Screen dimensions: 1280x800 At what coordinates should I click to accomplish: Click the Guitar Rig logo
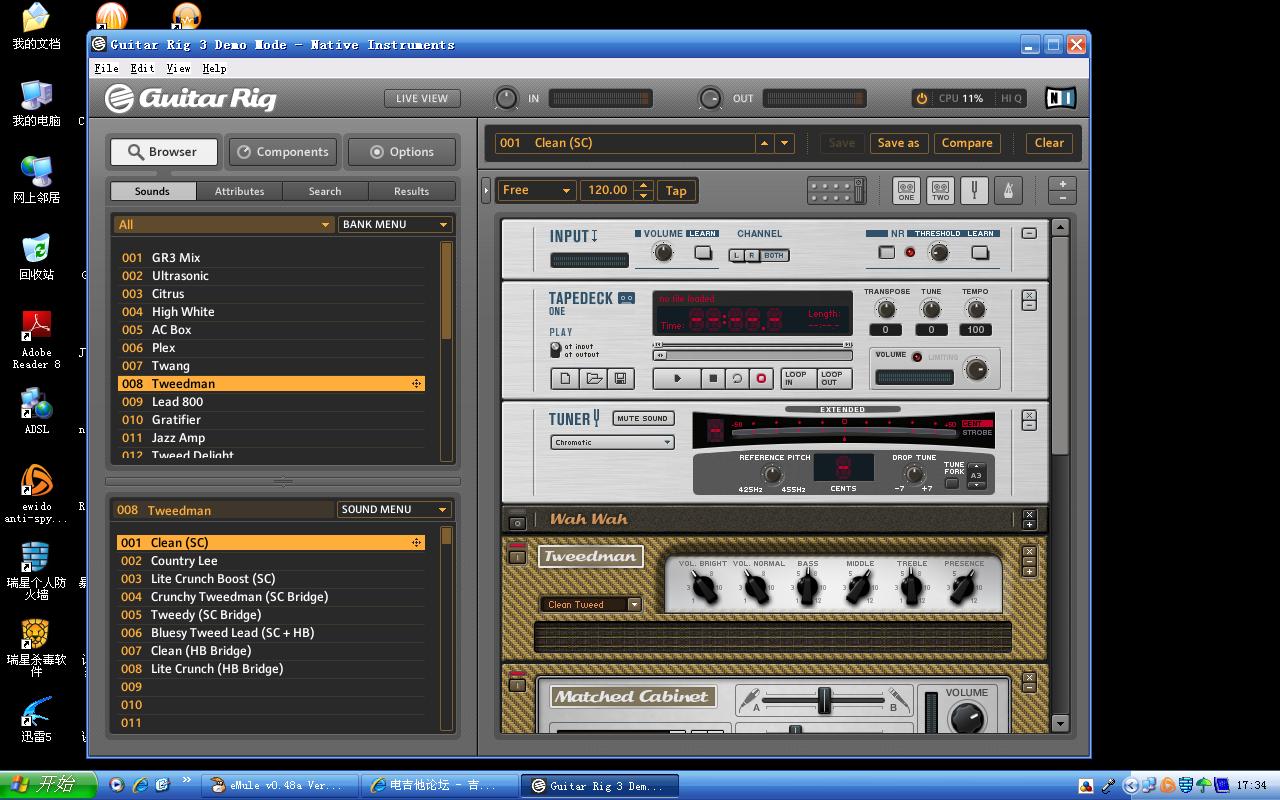[x=191, y=98]
